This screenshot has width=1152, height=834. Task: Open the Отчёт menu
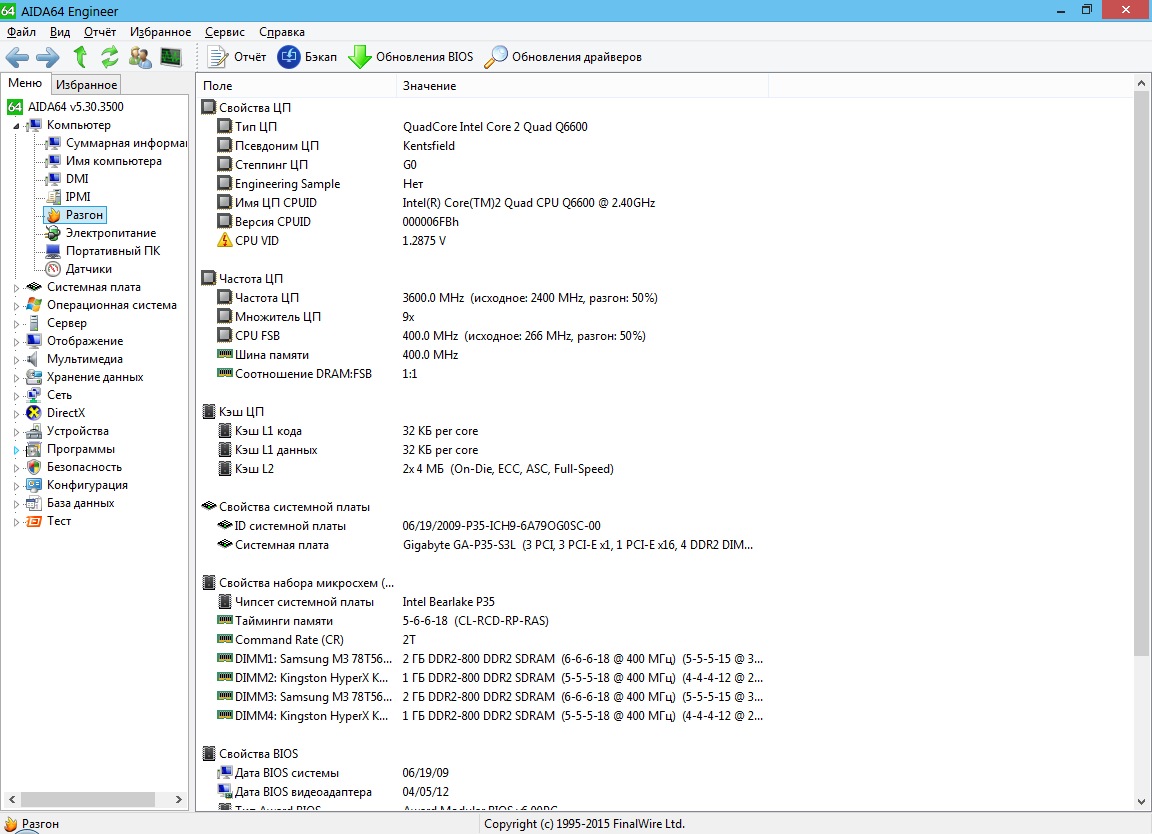[100, 32]
